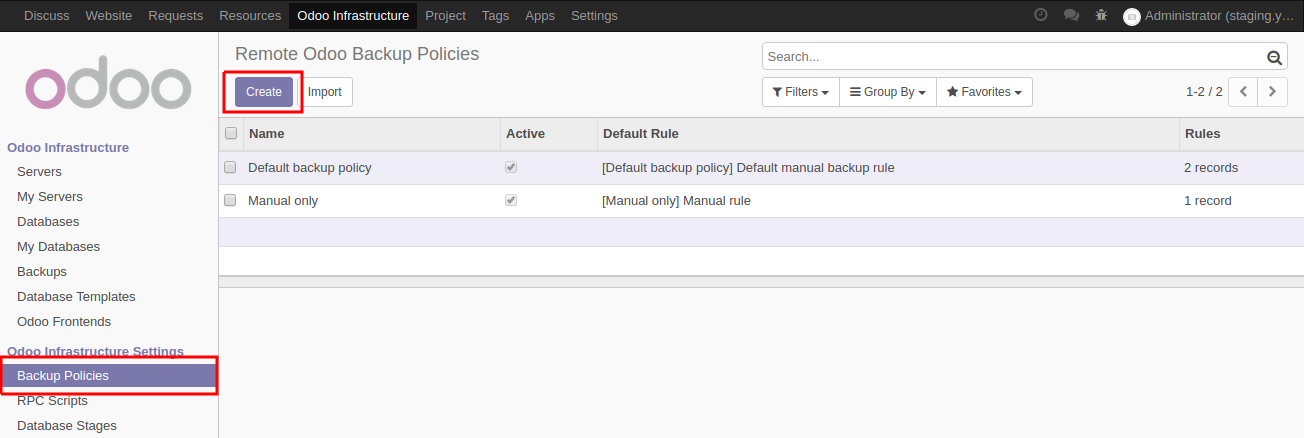
Task: Click the '1-2 / 2' pager text
Action: point(1204,91)
